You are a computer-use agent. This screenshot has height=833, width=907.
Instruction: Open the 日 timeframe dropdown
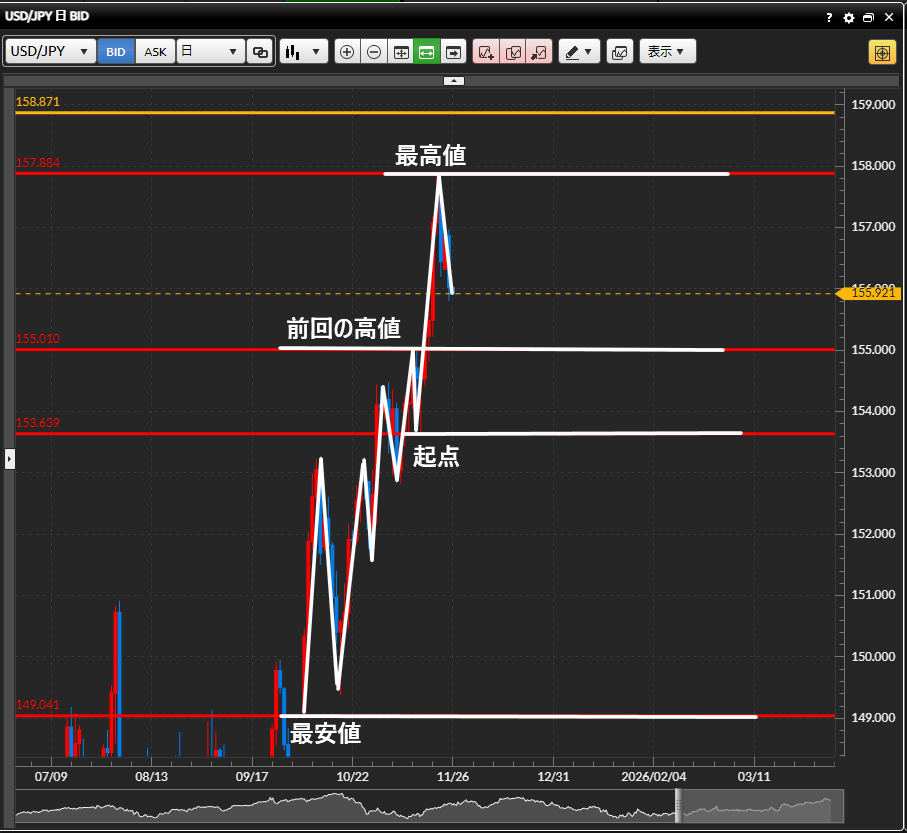[210, 52]
